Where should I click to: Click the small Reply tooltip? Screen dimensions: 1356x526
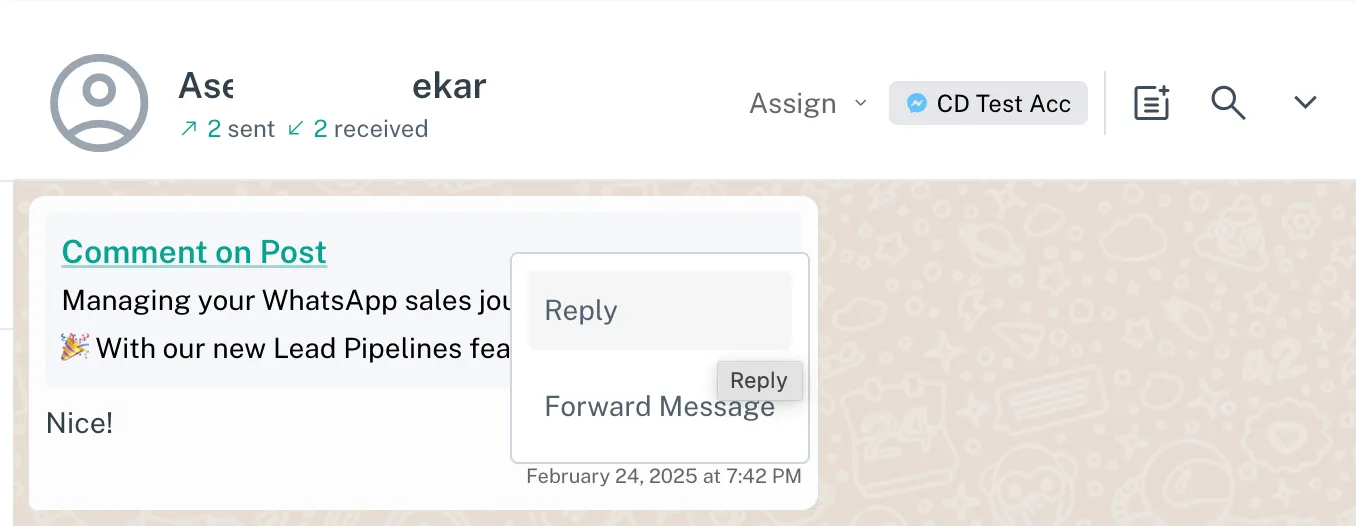coord(759,380)
